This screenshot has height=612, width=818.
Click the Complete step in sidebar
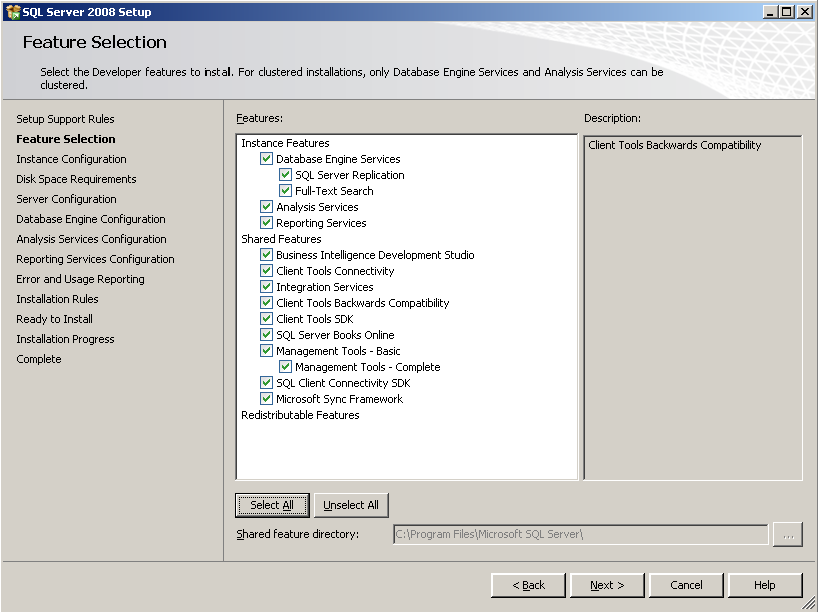coord(39,359)
